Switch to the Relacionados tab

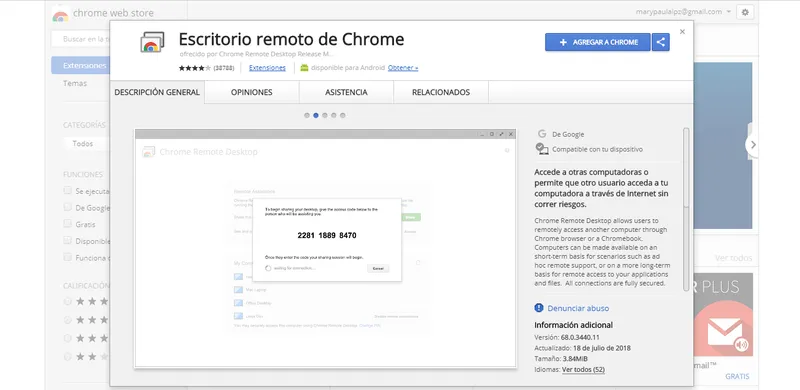pyautogui.click(x=441, y=92)
